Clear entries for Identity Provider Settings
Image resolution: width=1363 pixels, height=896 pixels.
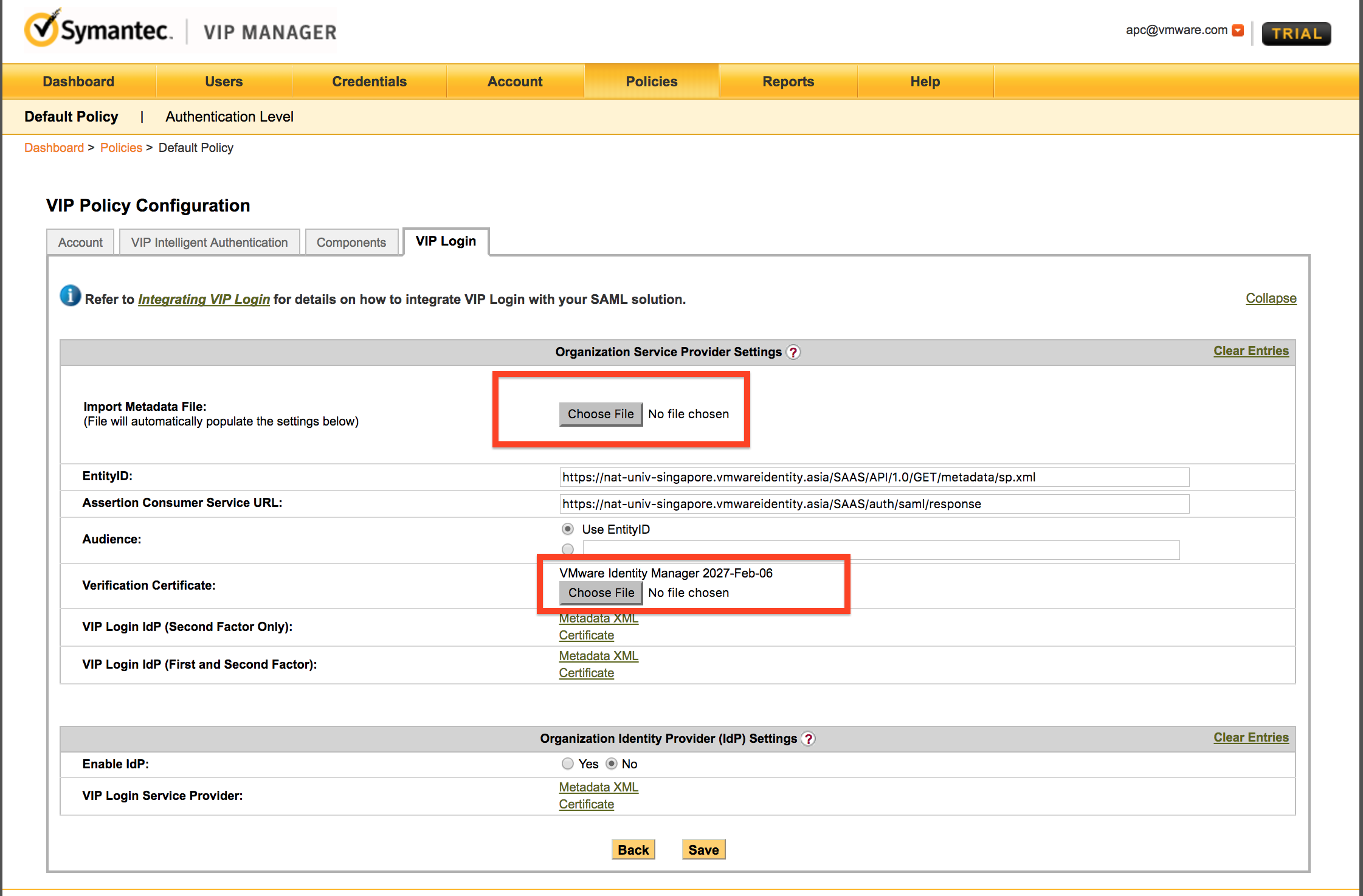coord(1251,737)
